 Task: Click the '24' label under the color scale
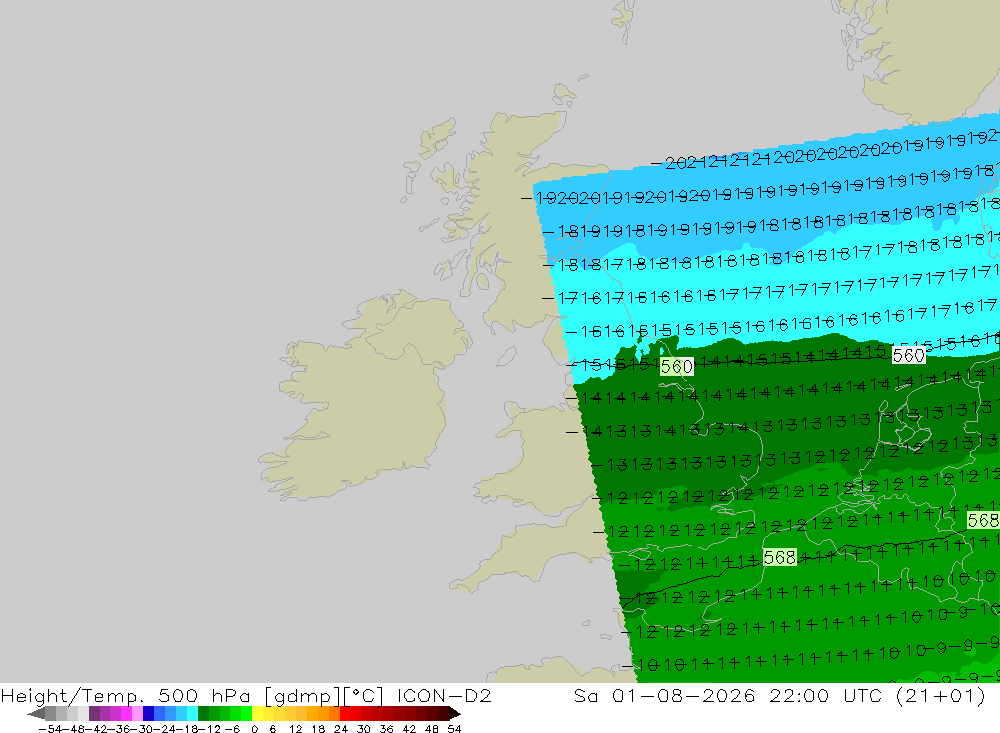[341, 729]
